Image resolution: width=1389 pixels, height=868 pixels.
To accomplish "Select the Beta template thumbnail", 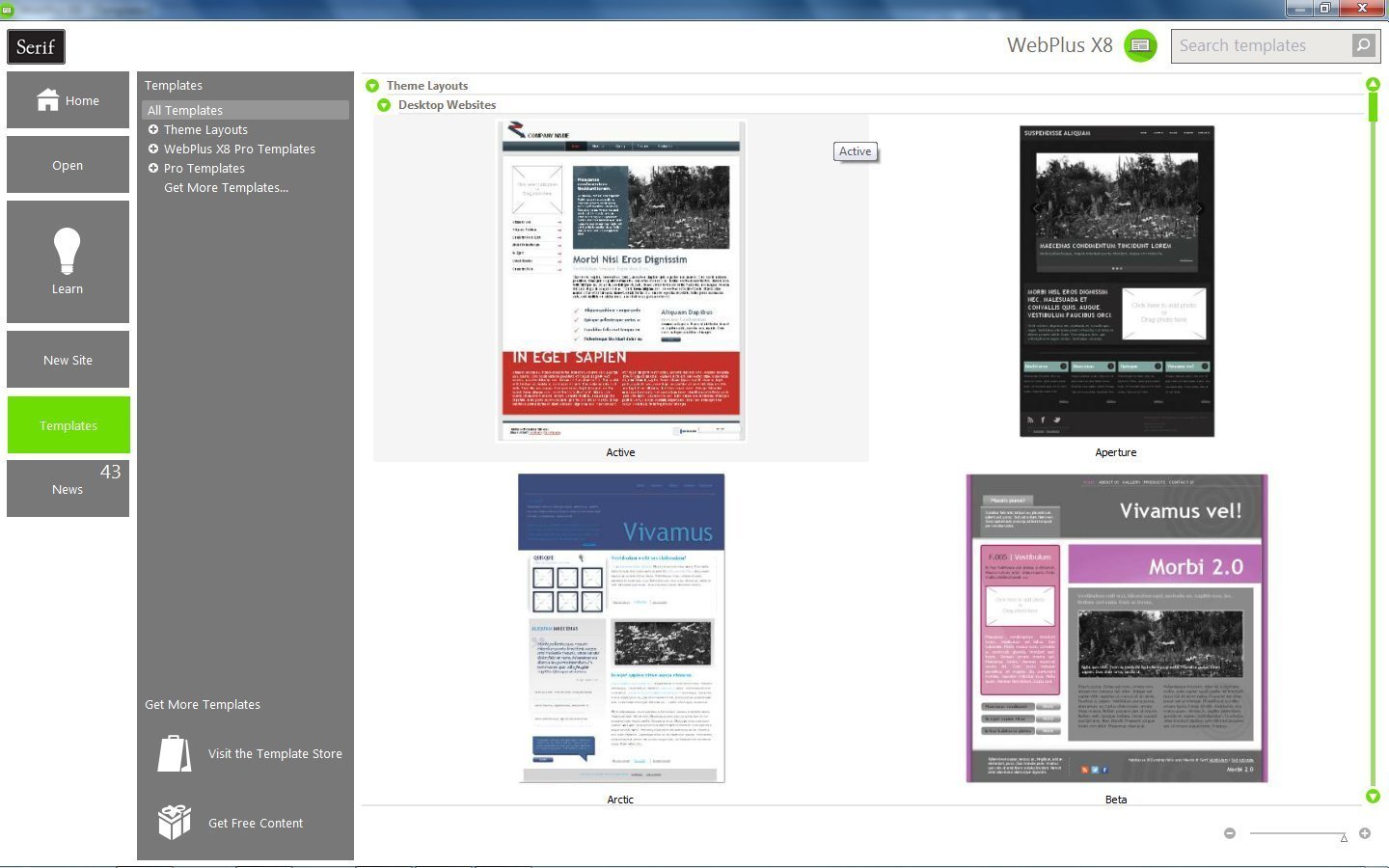I will [x=1116, y=628].
